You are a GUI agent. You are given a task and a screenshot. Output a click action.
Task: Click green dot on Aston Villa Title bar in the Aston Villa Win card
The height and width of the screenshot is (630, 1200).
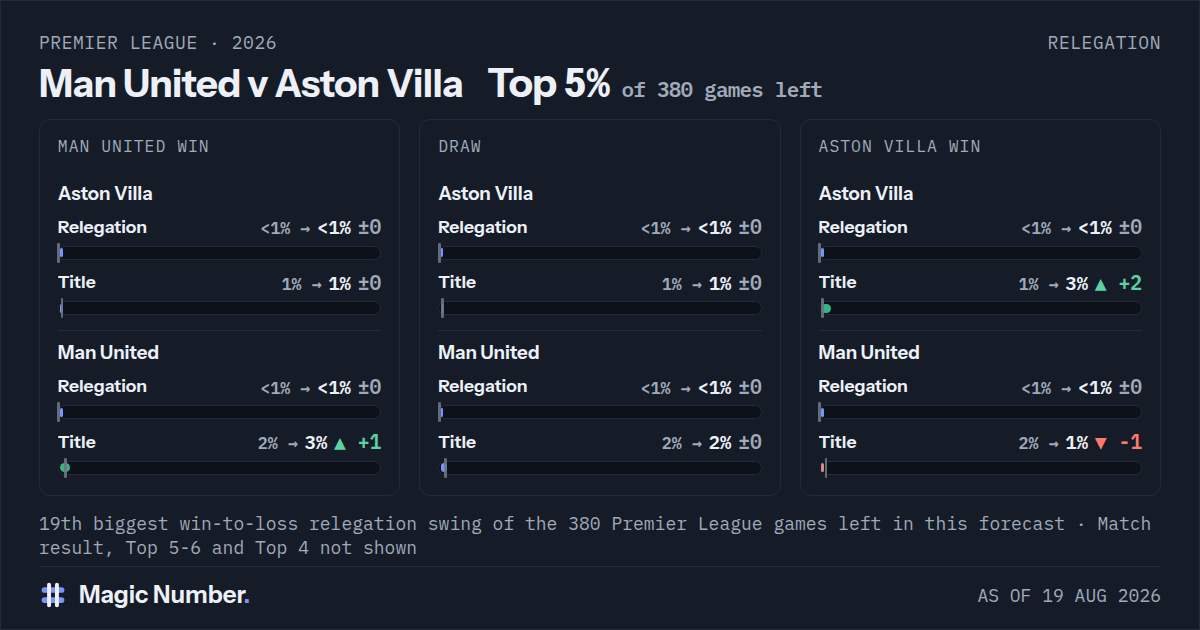(826, 308)
